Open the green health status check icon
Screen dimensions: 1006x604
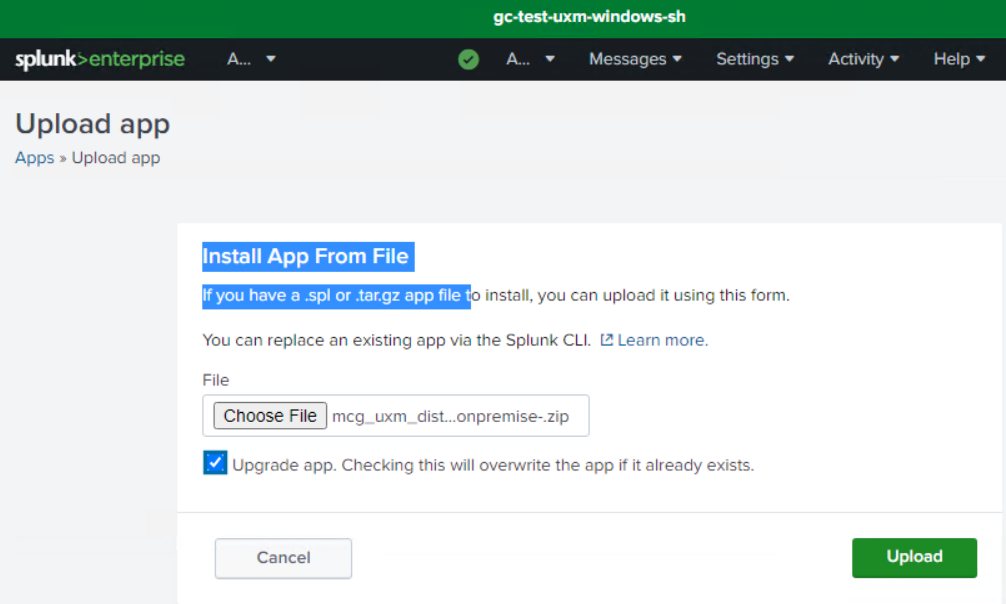tap(468, 60)
